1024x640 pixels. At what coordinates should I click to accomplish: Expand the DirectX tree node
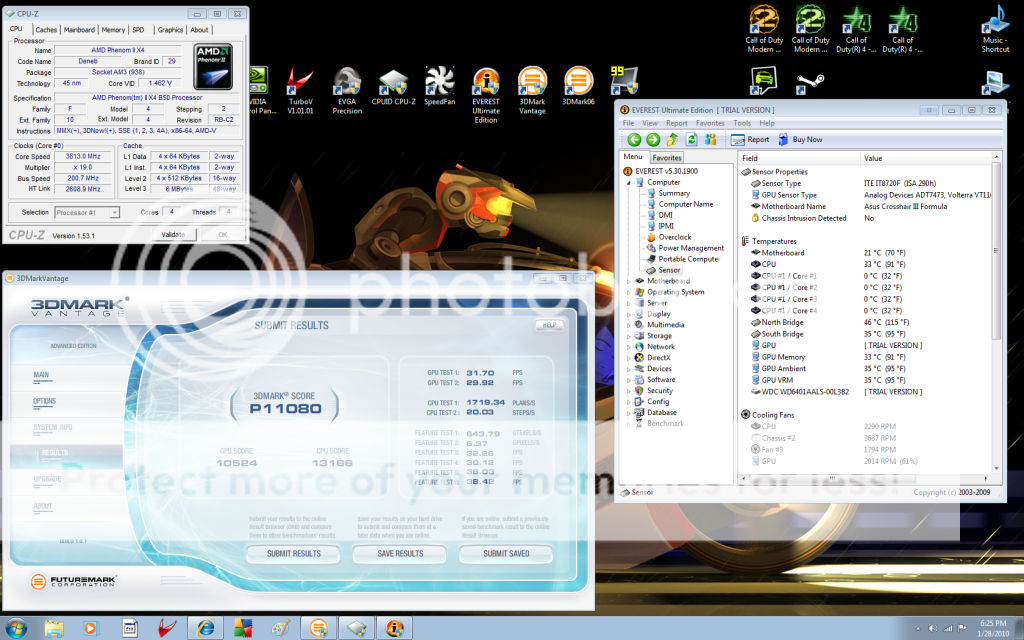click(629, 358)
